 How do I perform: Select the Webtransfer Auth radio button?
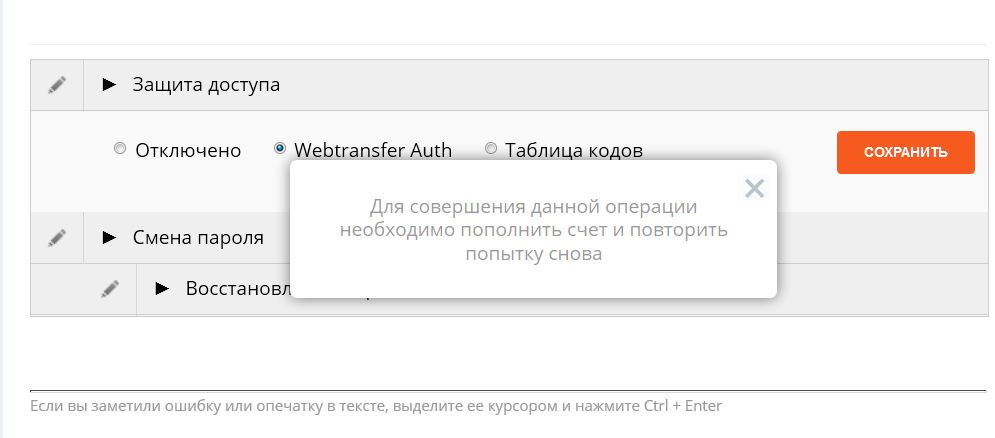click(x=279, y=149)
